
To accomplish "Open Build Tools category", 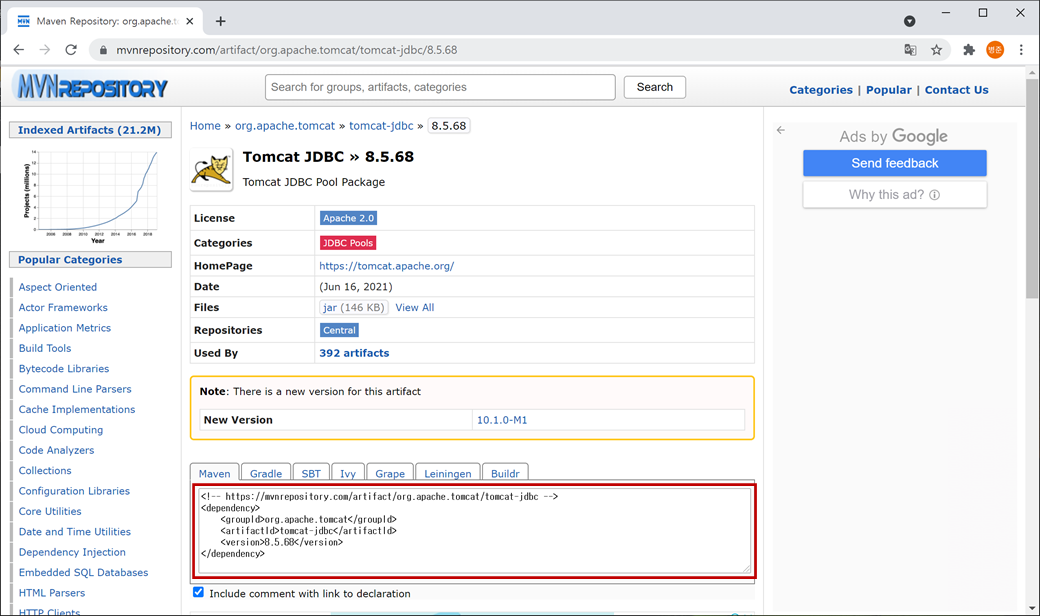I will pyautogui.click(x=45, y=348).
